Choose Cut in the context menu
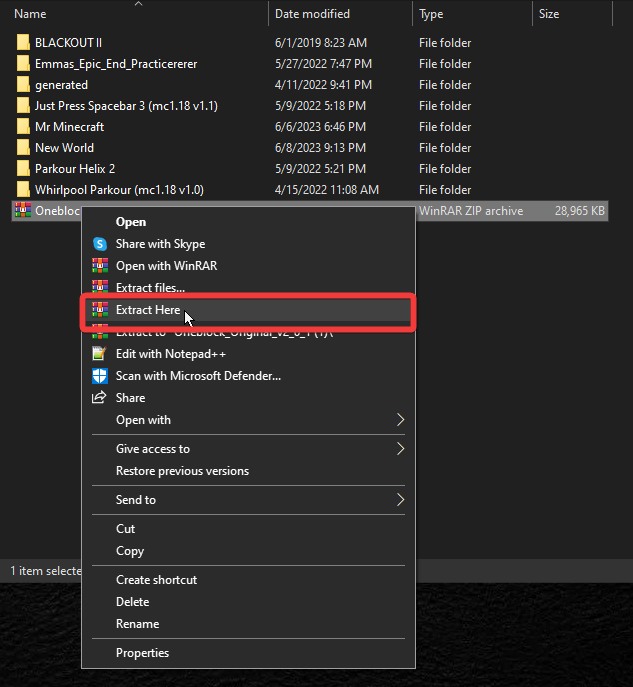This screenshot has width=633, height=687. [125, 529]
